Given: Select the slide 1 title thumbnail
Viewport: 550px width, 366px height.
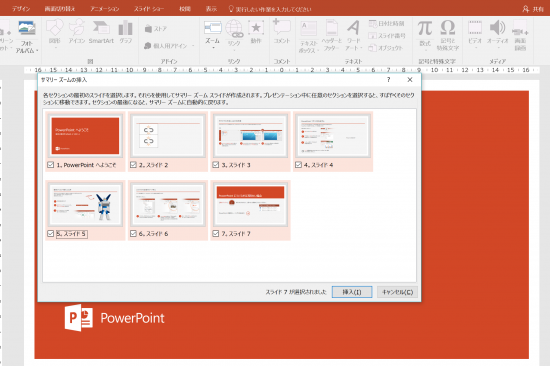Looking at the screenshot, I should click(85, 136).
